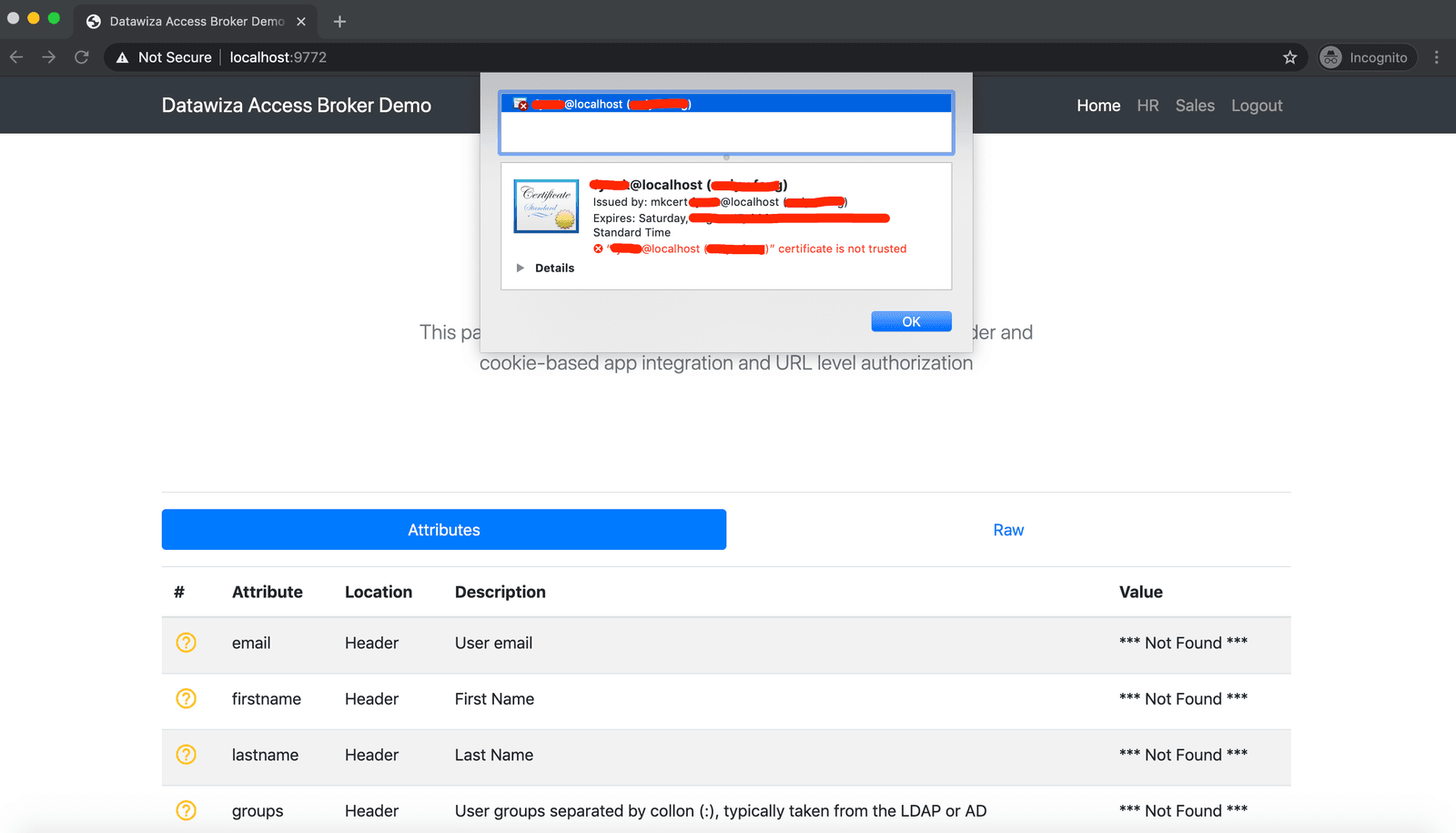Click the 'Last Name' description cell

[494, 755]
